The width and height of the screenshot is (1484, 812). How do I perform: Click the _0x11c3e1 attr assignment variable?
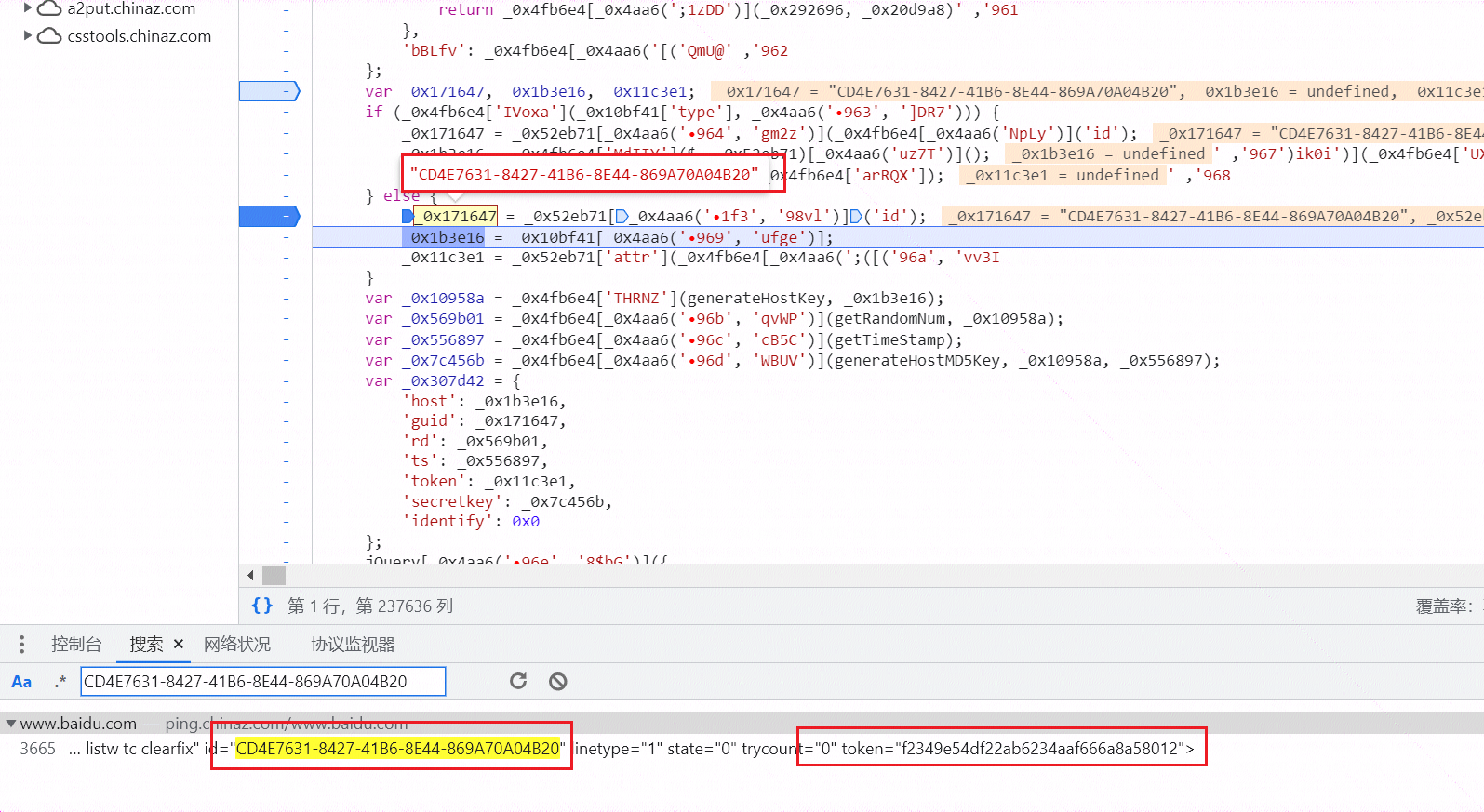443,258
